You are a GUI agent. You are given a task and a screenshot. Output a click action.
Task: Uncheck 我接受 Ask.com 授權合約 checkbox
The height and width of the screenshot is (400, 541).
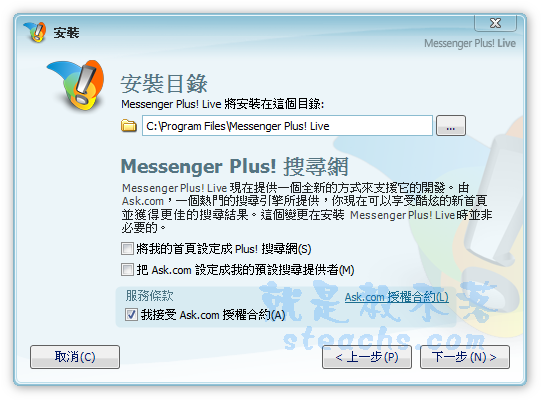pyautogui.click(x=131, y=315)
